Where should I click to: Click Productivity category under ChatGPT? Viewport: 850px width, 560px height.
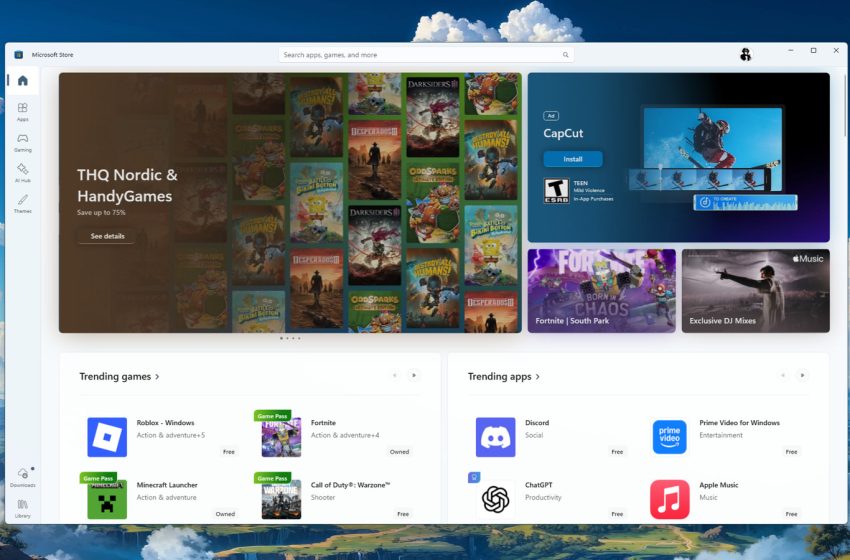pos(543,498)
